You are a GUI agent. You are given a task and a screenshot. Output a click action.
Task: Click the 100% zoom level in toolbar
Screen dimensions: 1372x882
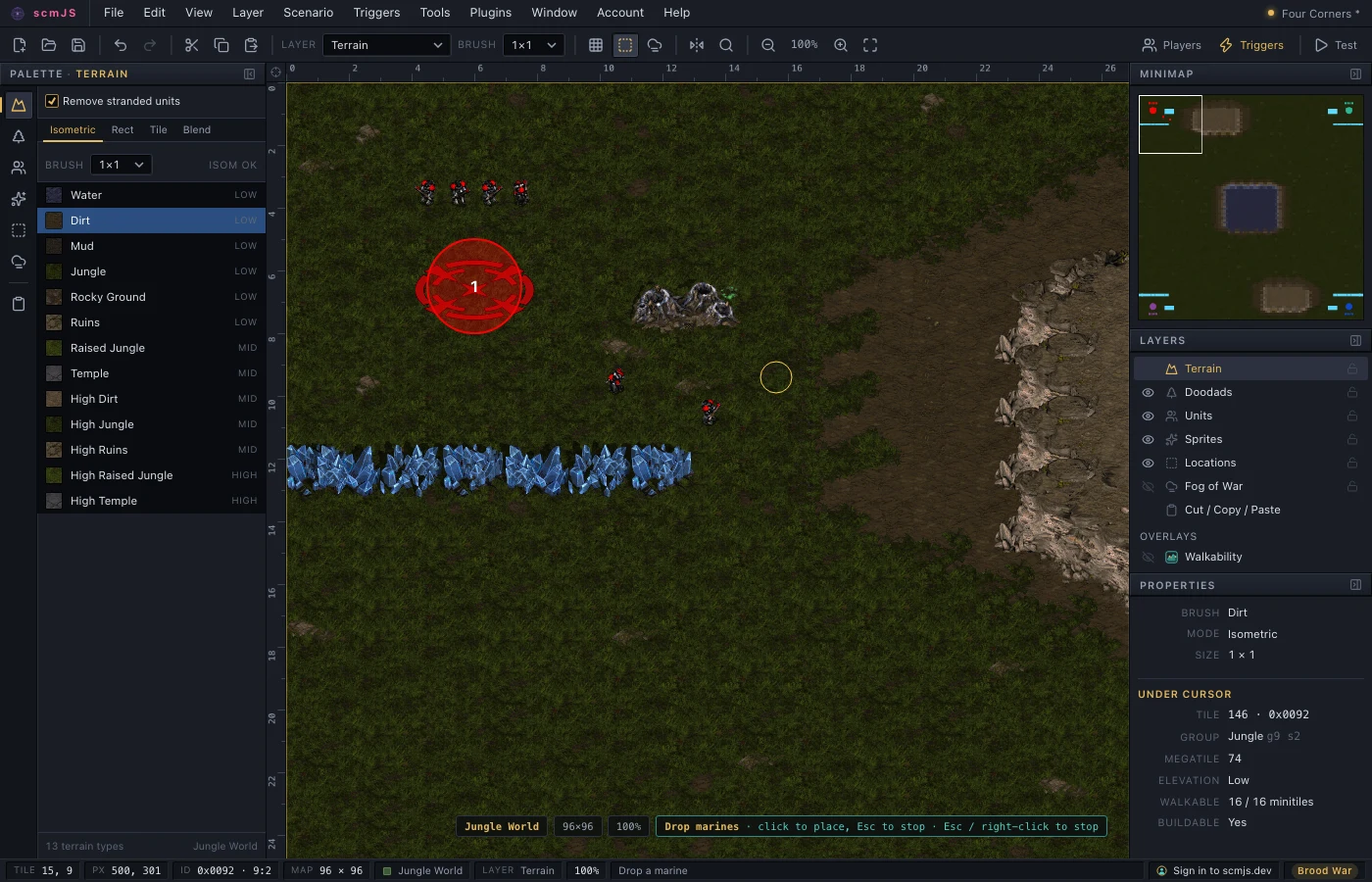[x=805, y=45]
